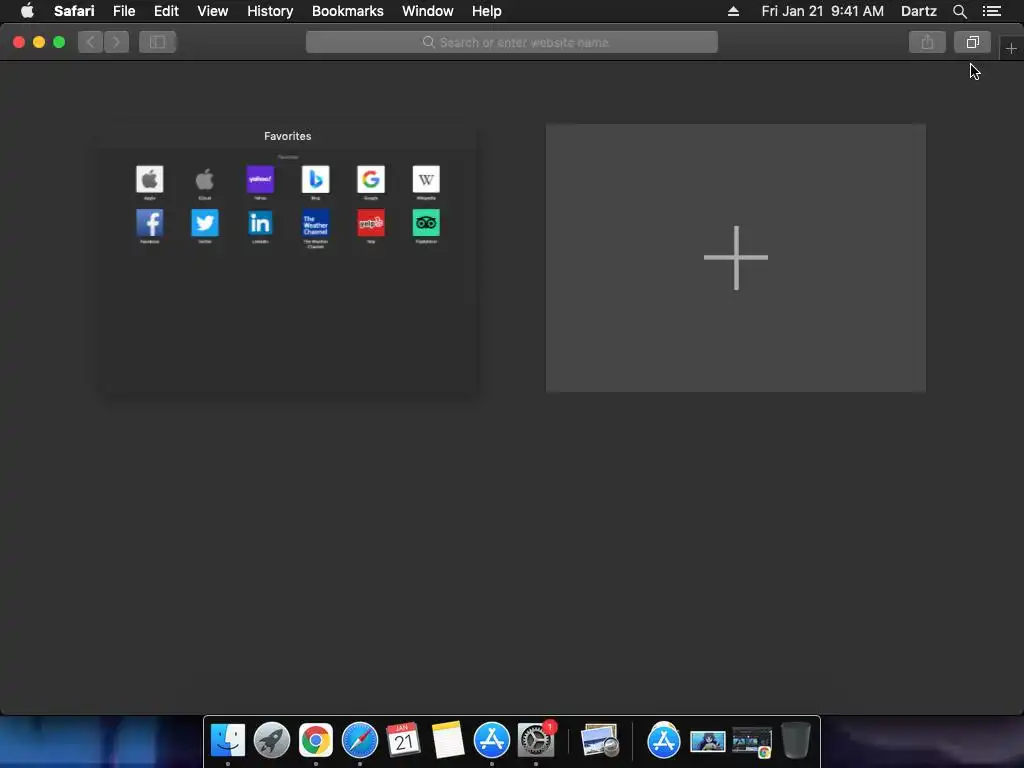Open Launchpad from the Dock
The width and height of the screenshot is (1024, 768).
coord(272,741)
